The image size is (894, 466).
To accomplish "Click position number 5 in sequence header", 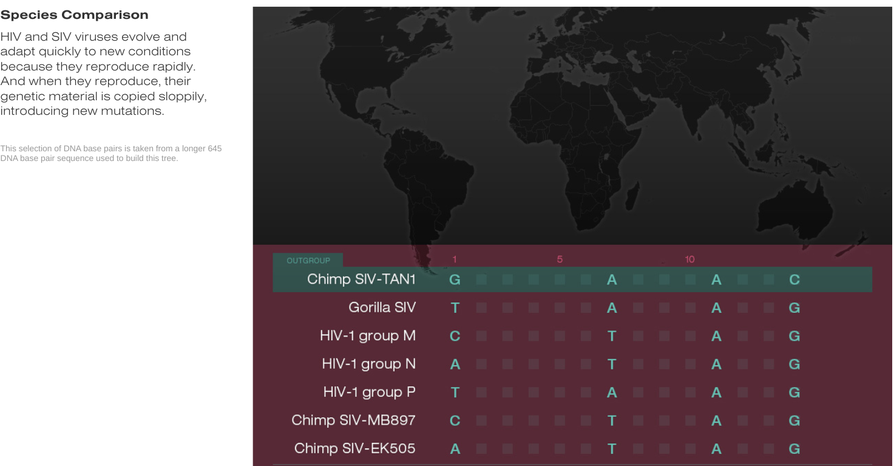I will click(x=560, y=260).
